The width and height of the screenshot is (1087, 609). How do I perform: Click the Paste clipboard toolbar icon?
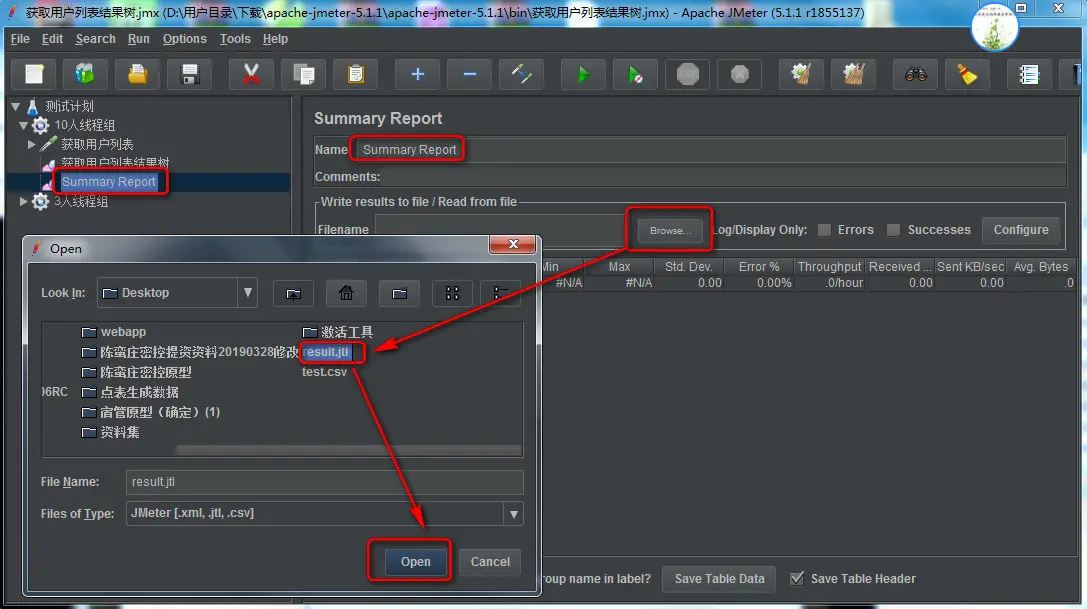click(x=356, y=74)
